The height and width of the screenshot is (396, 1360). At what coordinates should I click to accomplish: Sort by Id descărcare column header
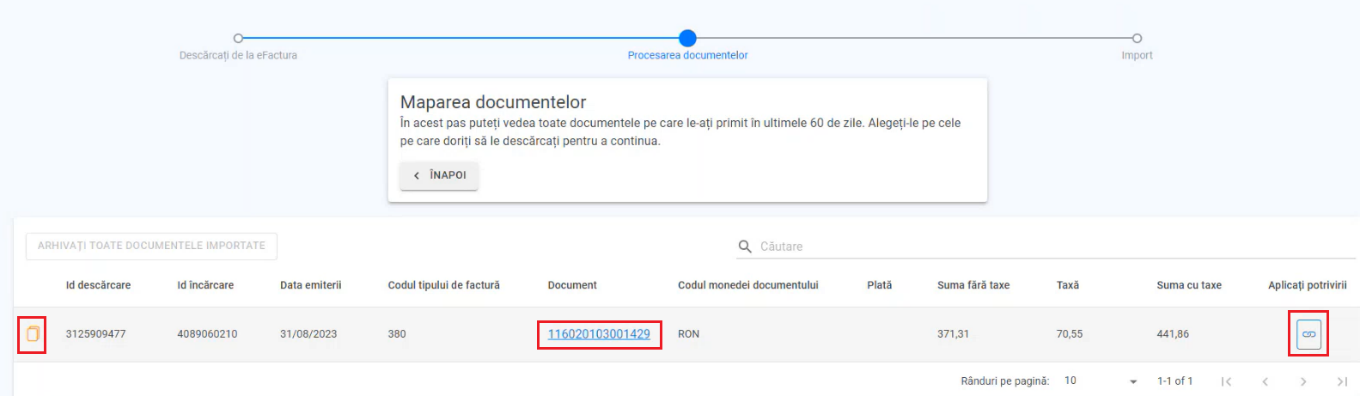[98, 285]
